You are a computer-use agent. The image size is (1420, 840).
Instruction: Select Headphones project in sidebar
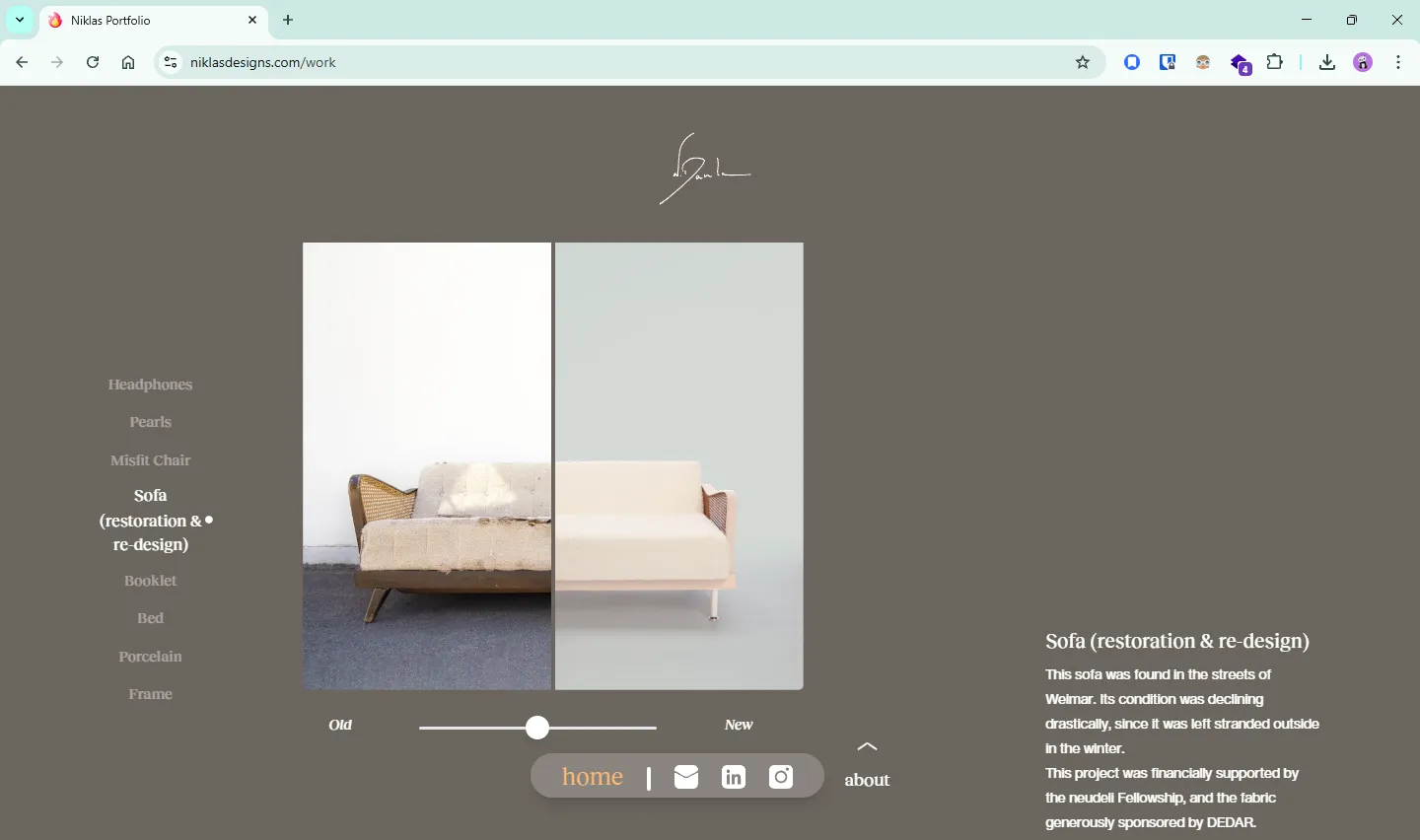click(x=150, y=385)
